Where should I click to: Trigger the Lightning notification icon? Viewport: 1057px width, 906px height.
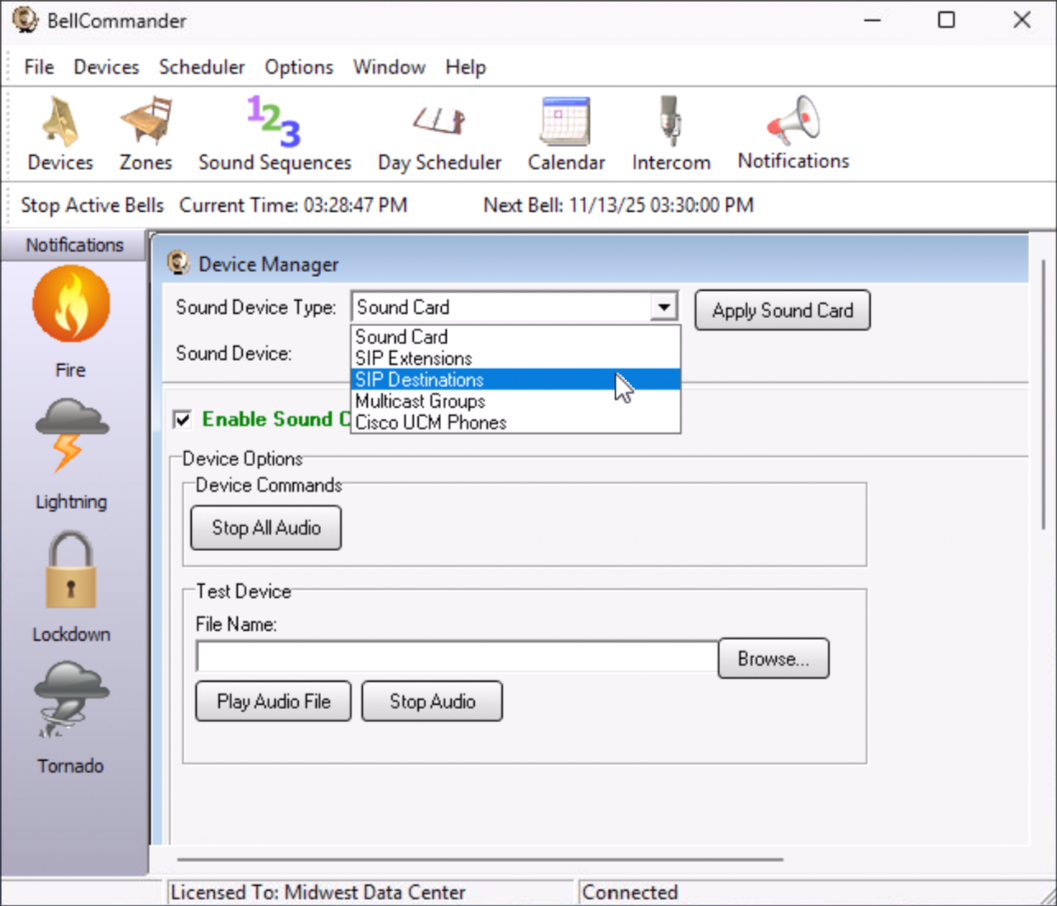coord(70,436)
